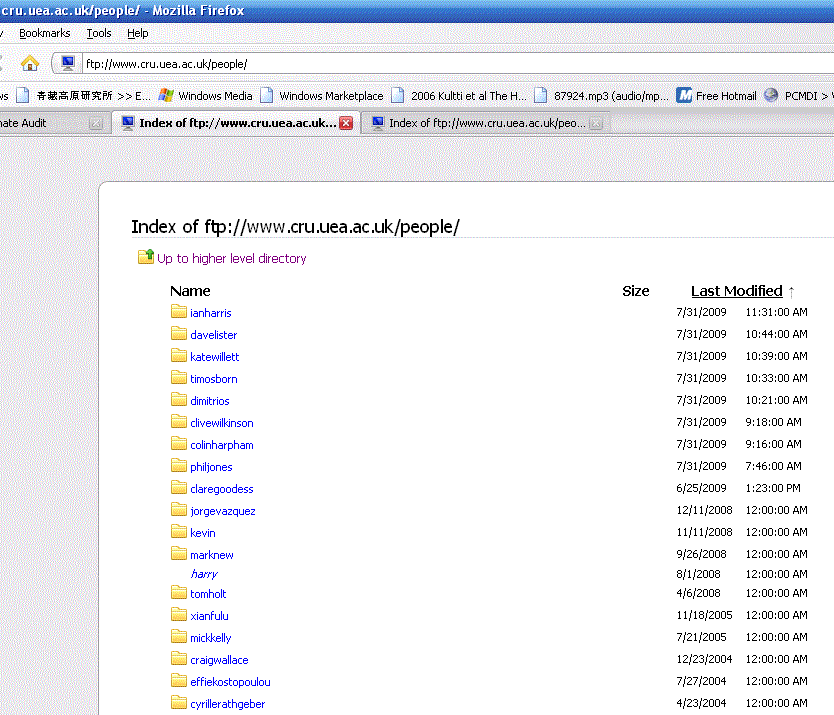
Task: Click the Up to higher level directory icon
Action: coord(146,258)
